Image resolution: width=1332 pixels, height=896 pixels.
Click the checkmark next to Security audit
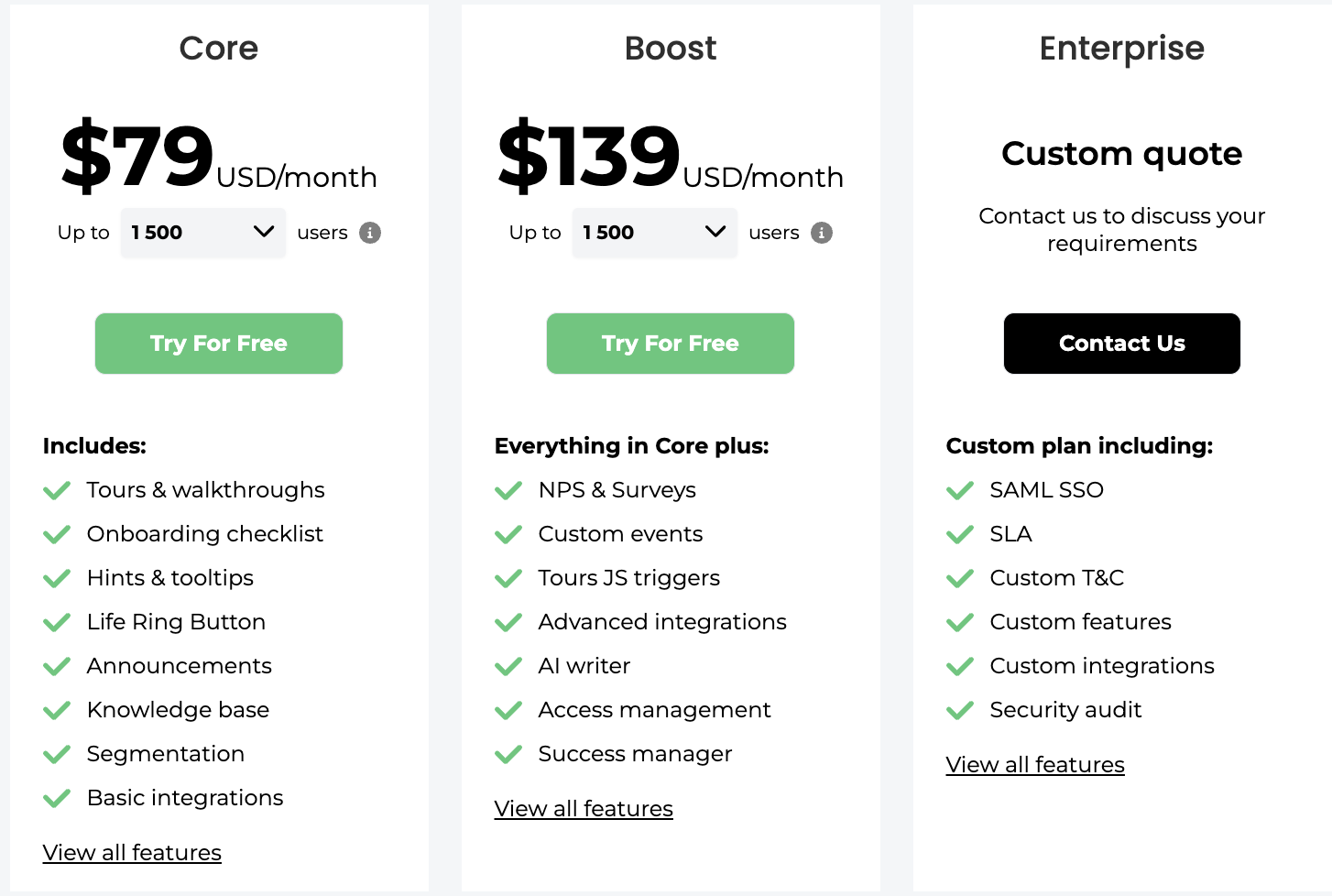coord(960,711)
